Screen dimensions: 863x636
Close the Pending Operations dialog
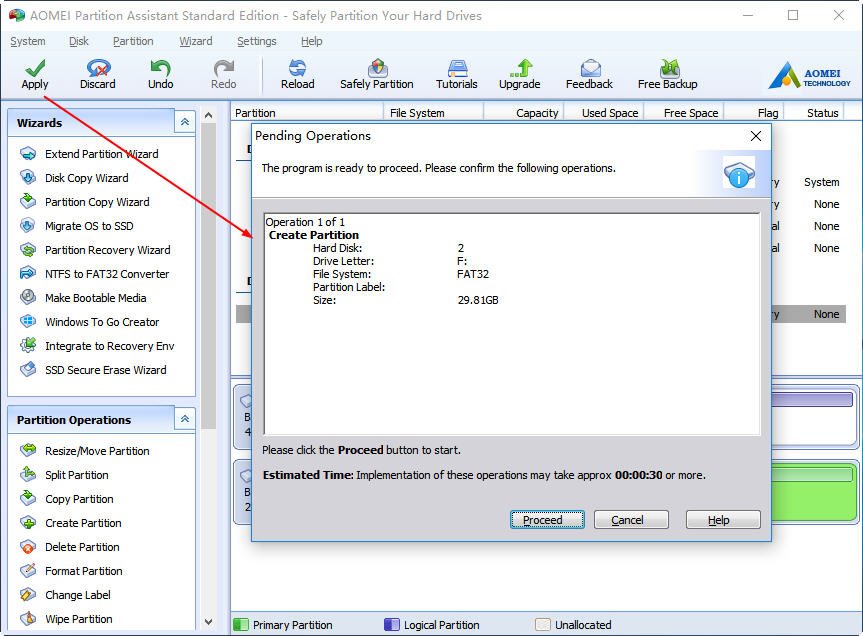coord(756,136)
